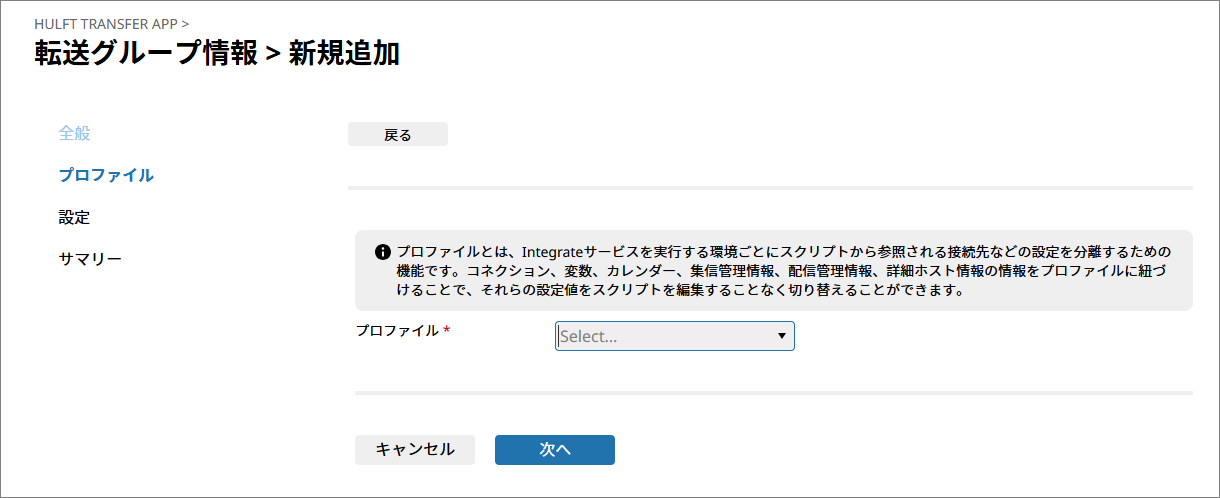
Task: Open the サマリー step
Action: click(x=90, y=259)
